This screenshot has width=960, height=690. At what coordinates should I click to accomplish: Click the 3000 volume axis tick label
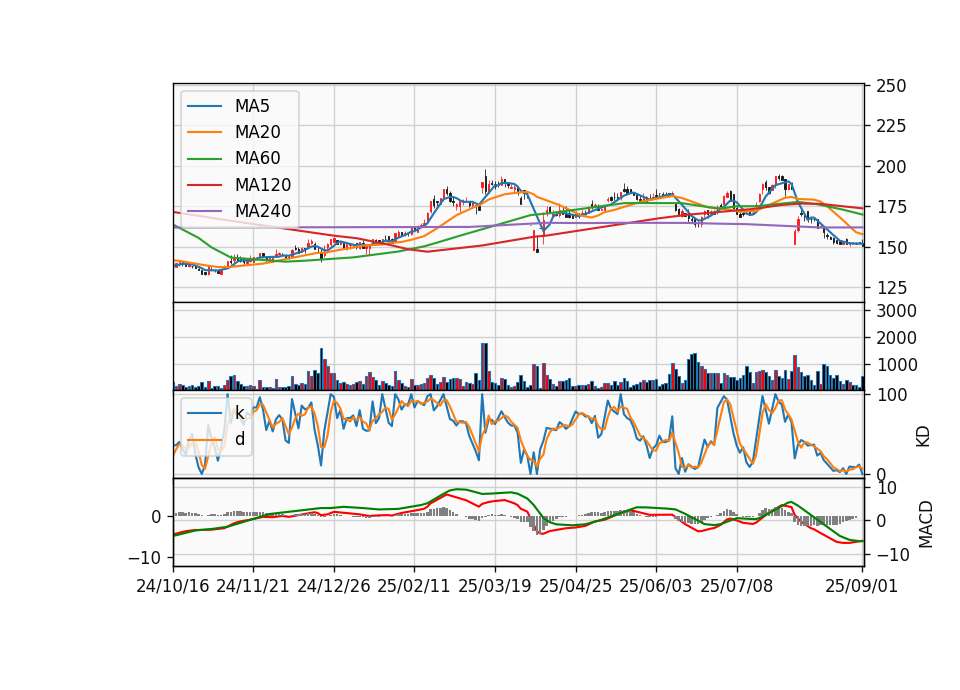point(896,311)
